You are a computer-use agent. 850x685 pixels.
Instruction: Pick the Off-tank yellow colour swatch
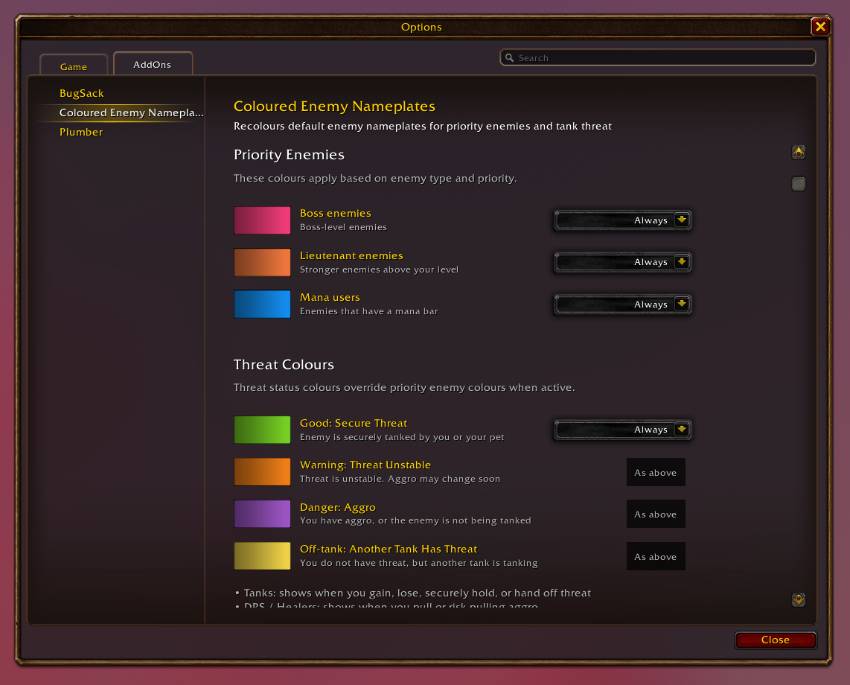tap(262, 556)
